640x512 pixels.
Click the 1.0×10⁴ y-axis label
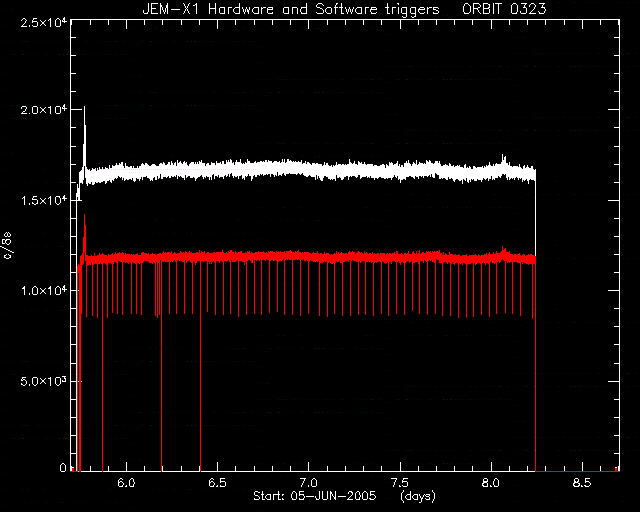pyautogui.click(x=43, y=291)
